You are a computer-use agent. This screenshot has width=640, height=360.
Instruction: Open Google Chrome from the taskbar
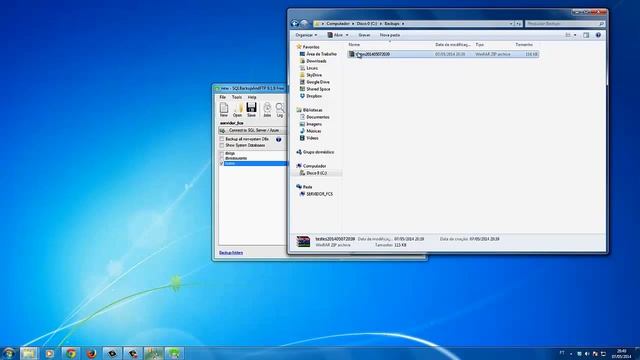pos(71,353)
